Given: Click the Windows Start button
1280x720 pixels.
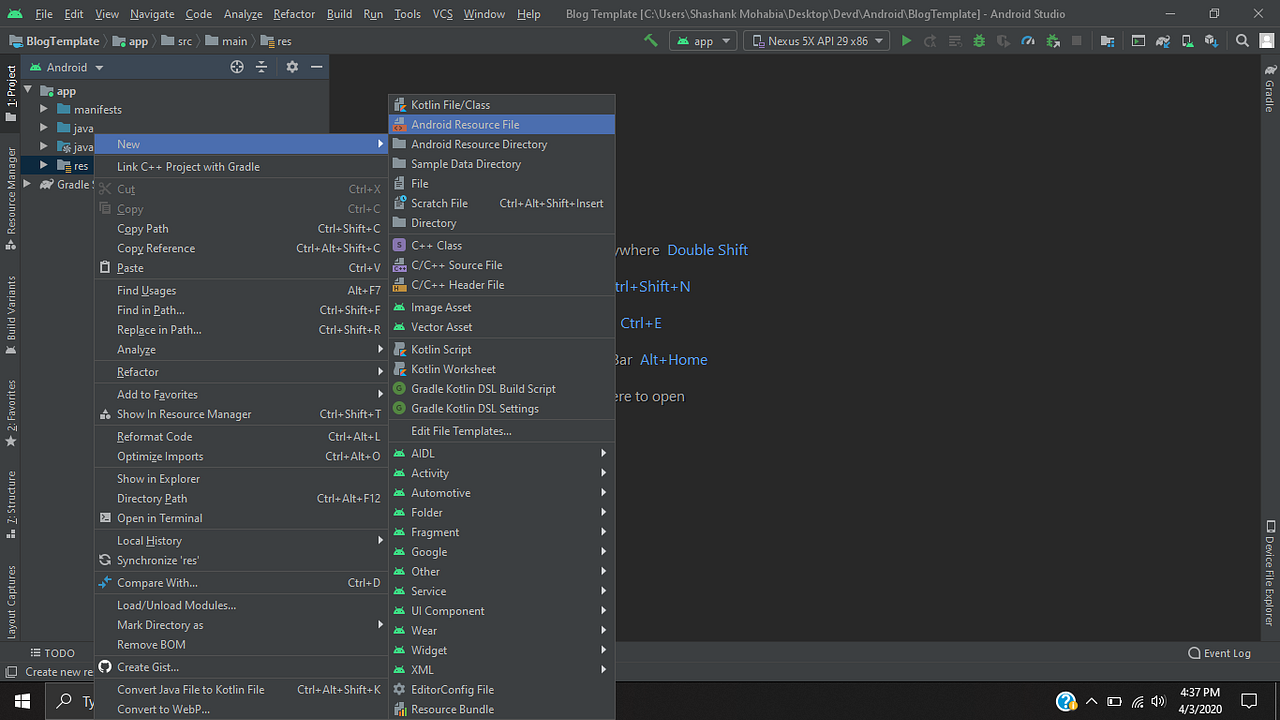Looking at the screenshot, I should coord(21,701).
